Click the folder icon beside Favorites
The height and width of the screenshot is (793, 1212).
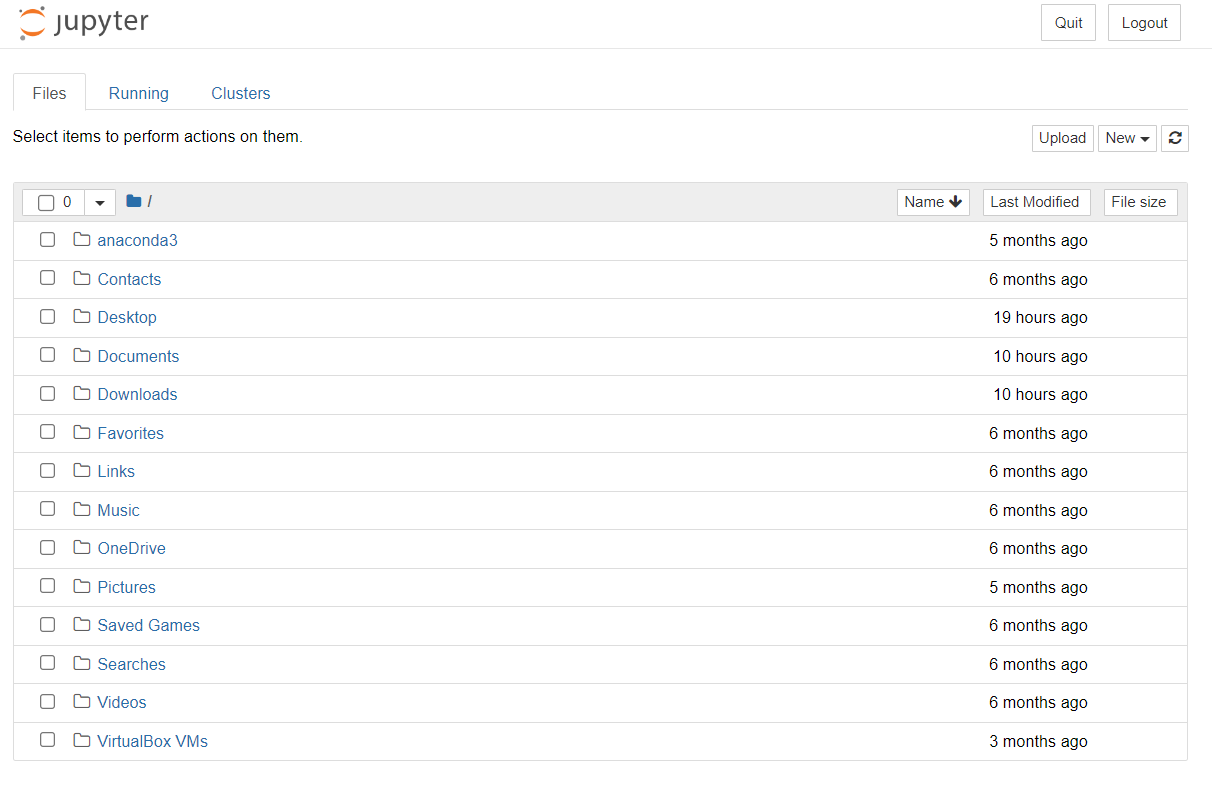point(82,432)
